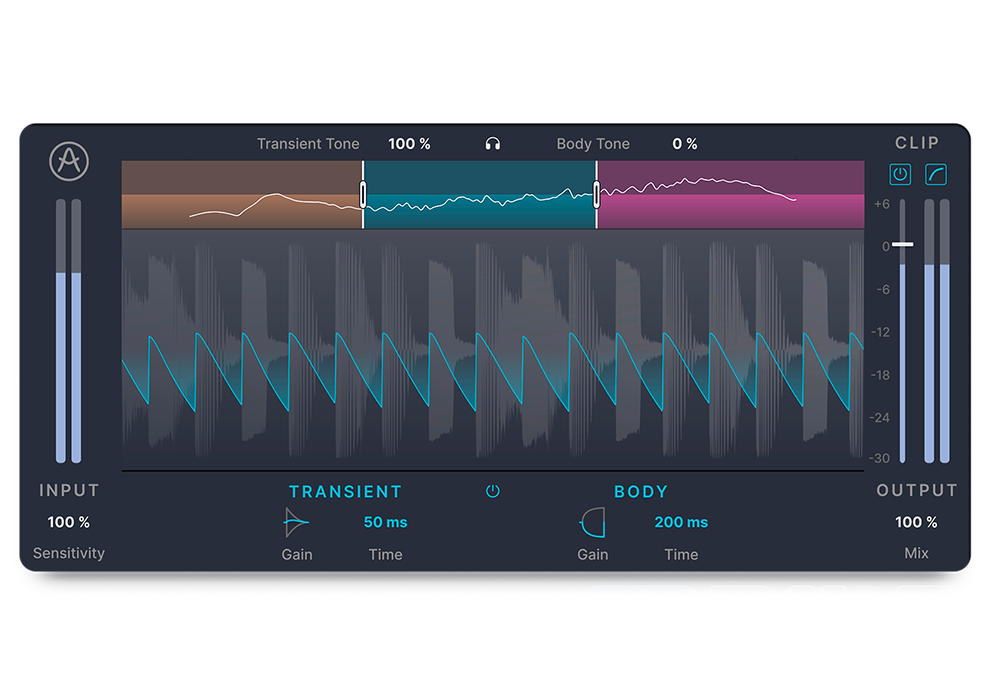Toggle the blue clipper on/off switch
This screenshot has height=684, width=981.
click(899, 175)
